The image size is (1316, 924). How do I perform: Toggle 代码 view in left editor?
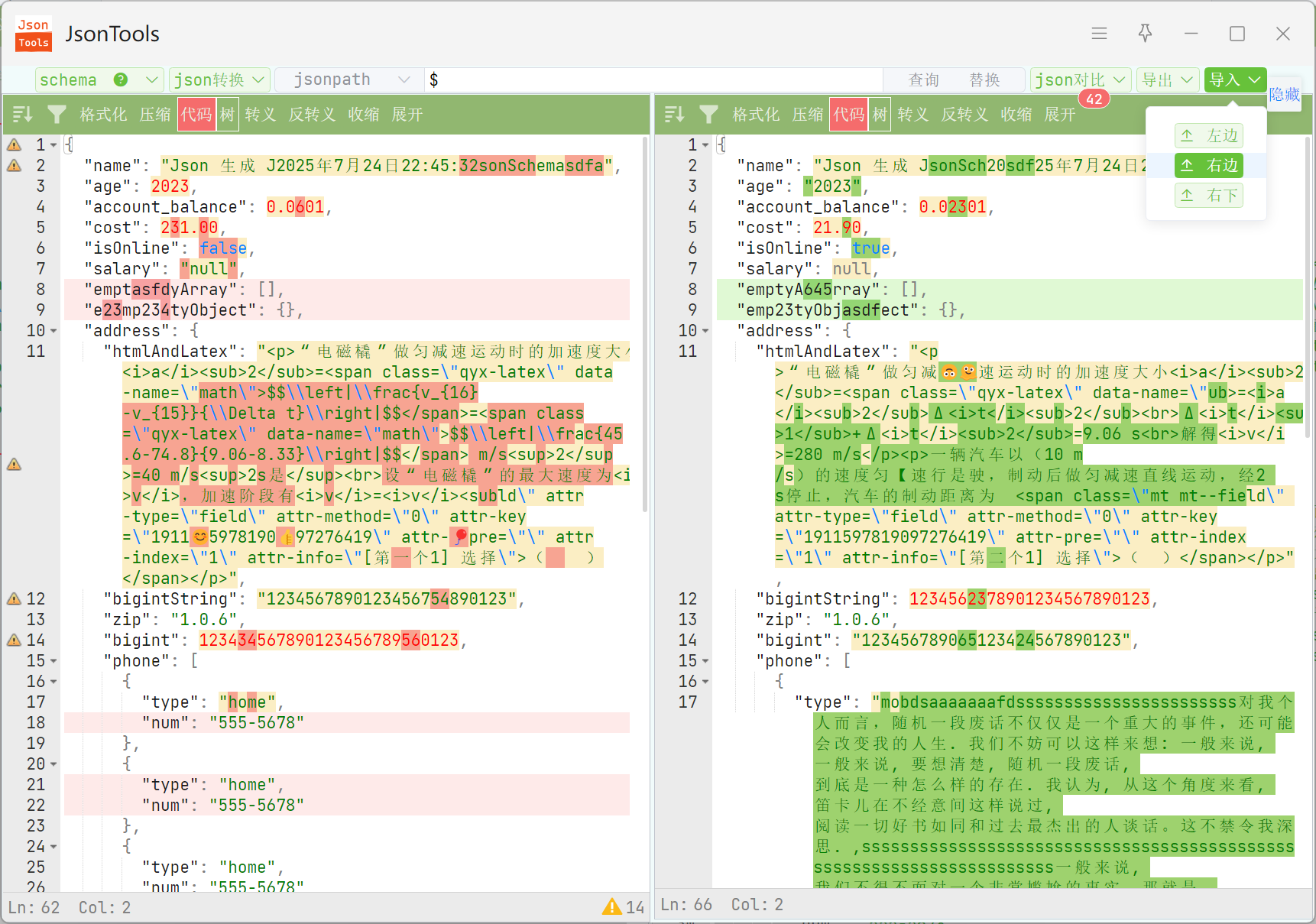click(196, 115)
